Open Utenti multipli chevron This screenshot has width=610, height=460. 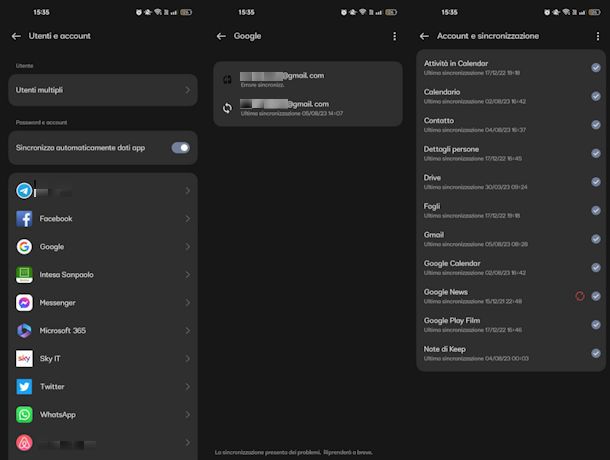tap(188, 90)
